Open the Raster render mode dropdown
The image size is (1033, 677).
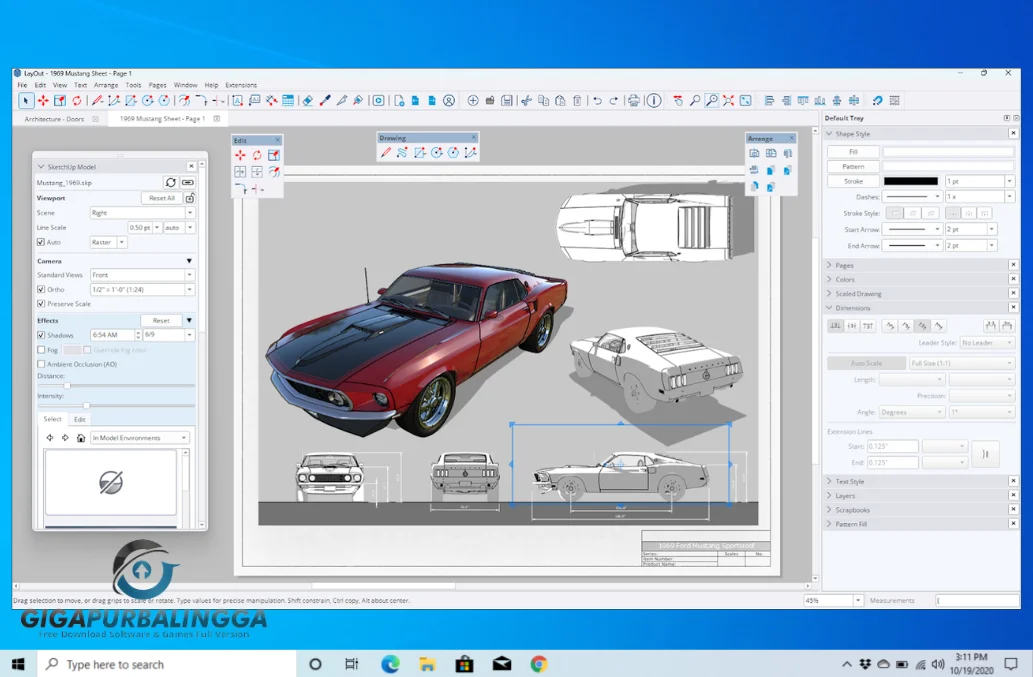(x=107, y=242)
